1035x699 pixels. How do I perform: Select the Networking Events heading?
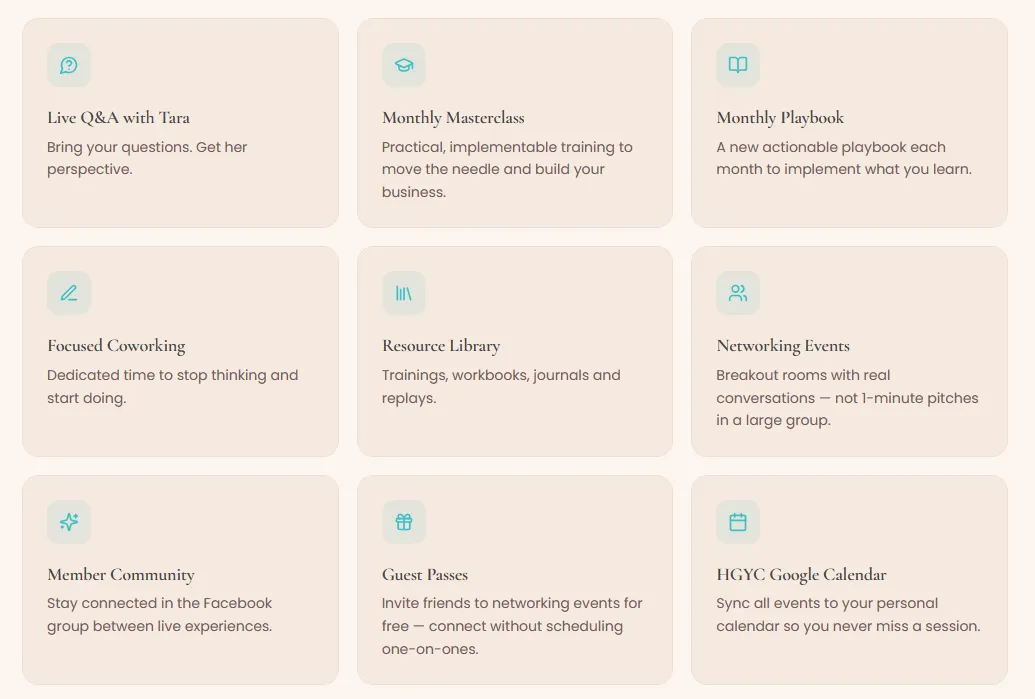[x=783, y=347]
